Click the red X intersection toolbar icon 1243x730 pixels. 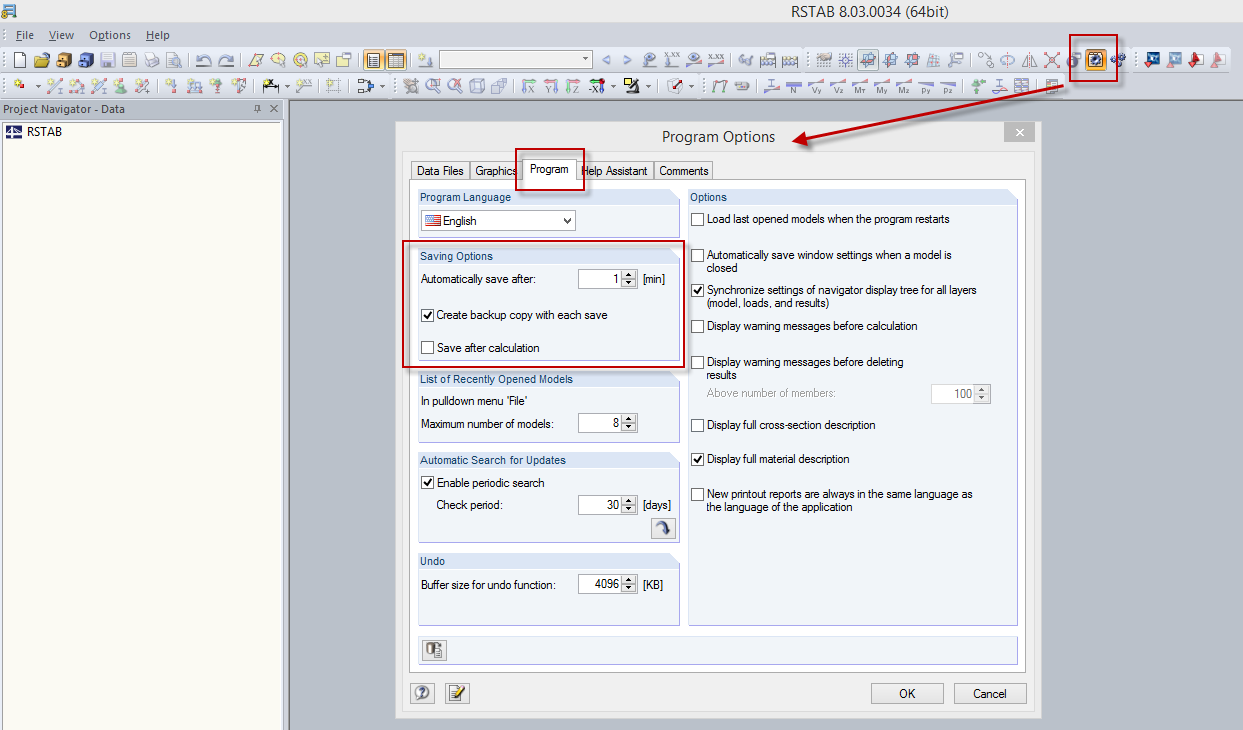click(1052, 60)
